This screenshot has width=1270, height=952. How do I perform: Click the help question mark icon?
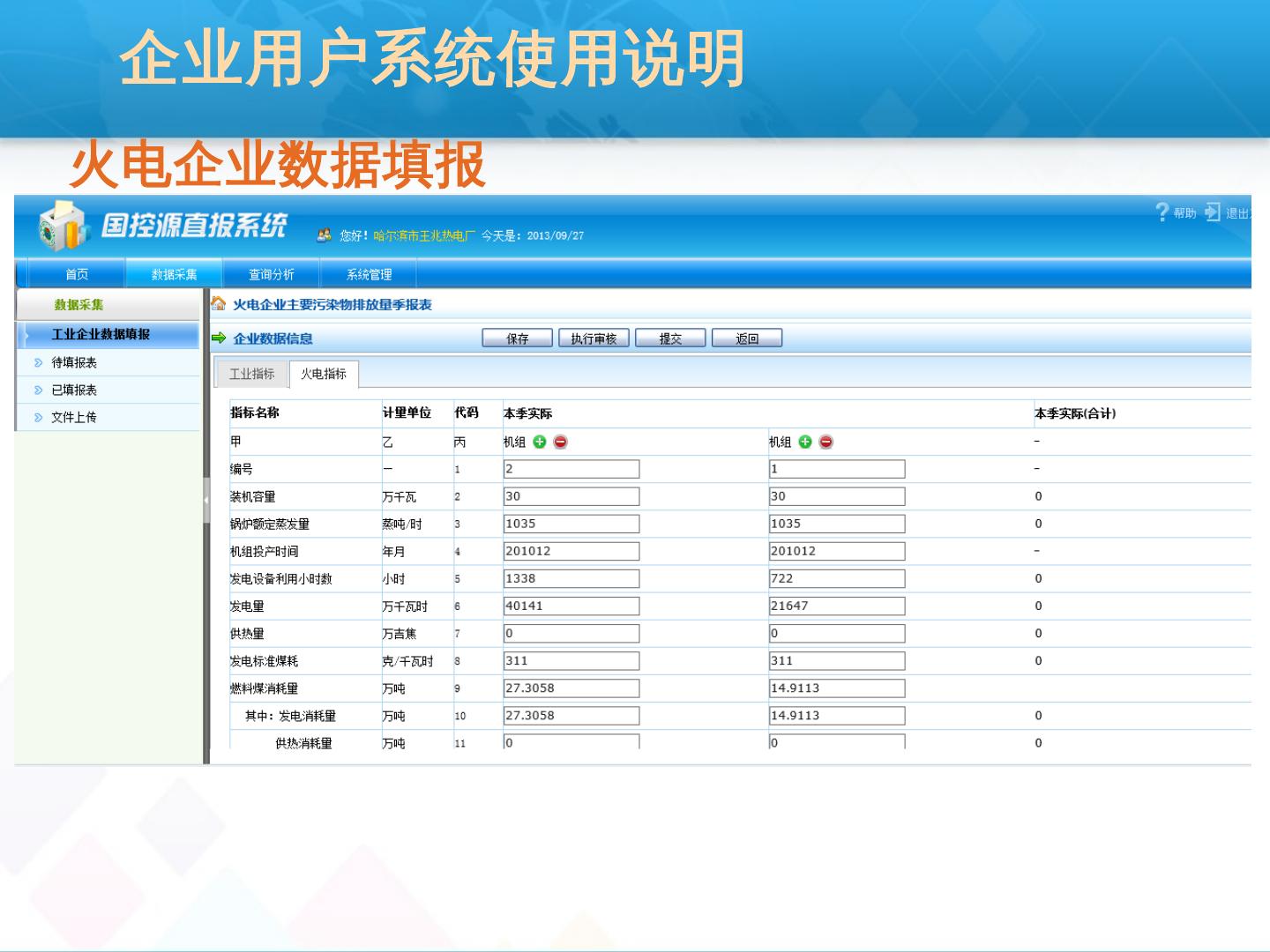(x=1162, y=212)
